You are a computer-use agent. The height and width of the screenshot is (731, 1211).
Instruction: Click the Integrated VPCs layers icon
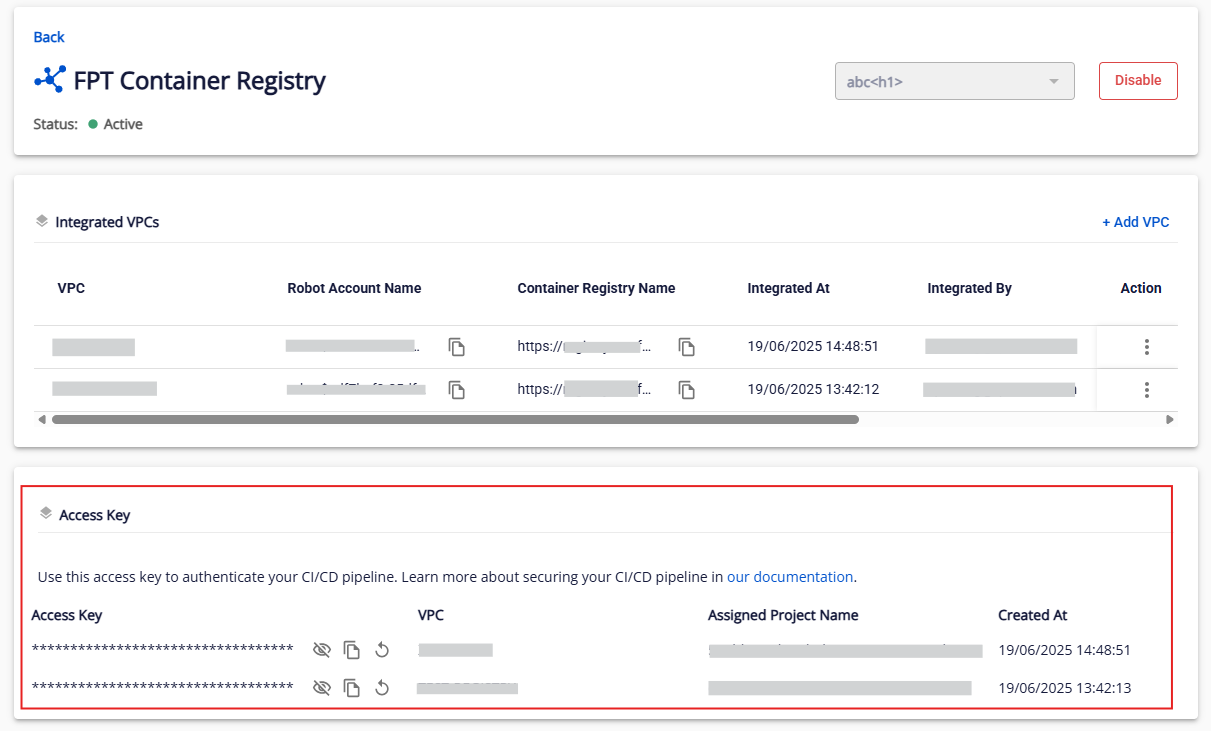pos(42,221)
